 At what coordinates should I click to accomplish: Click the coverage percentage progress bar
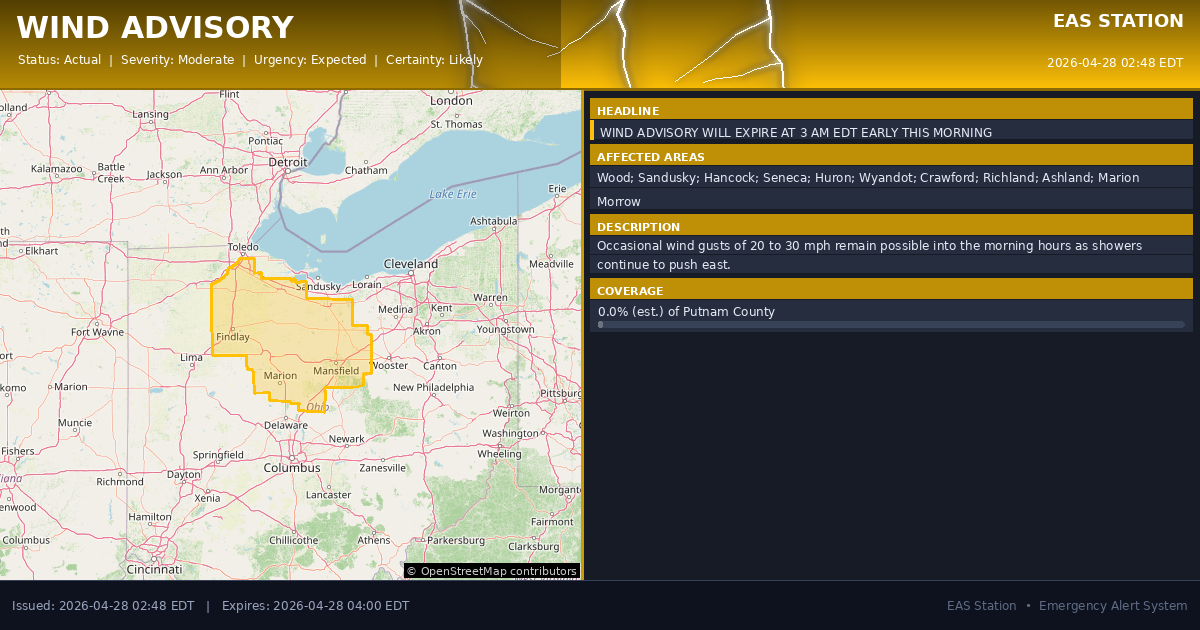[891, 325]
